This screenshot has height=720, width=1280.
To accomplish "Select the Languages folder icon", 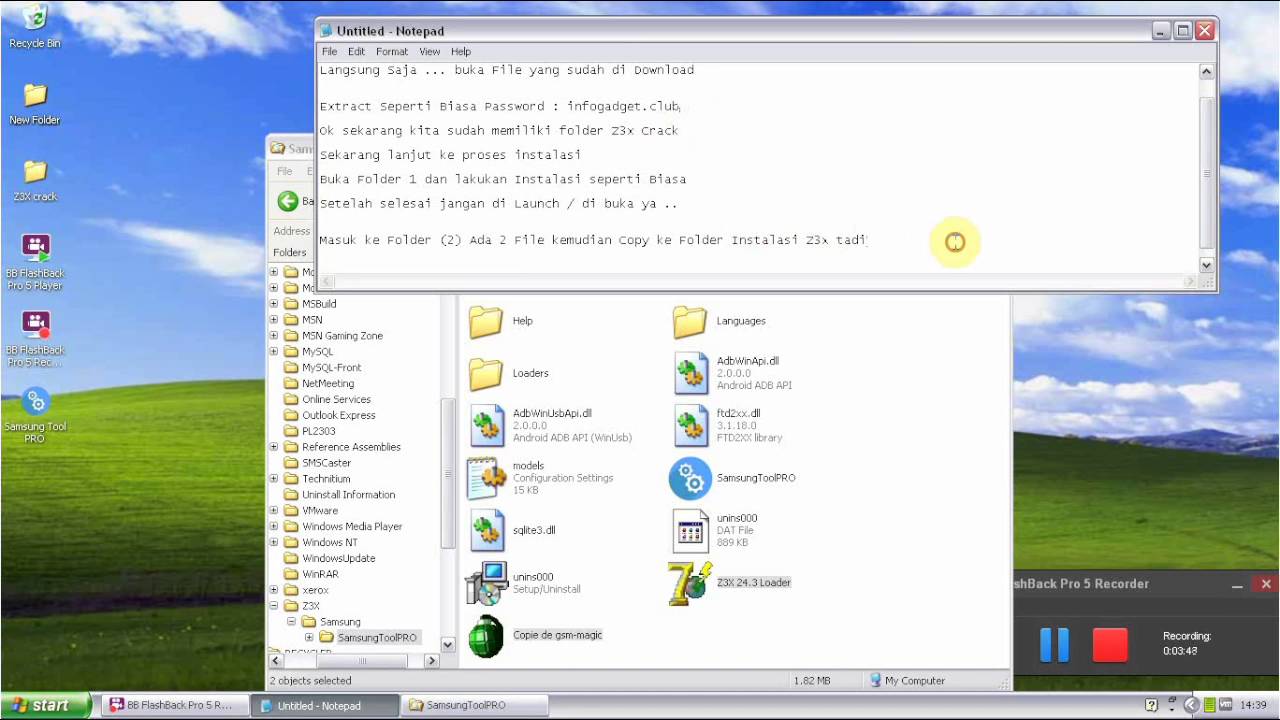I will [x=690, y=321].
